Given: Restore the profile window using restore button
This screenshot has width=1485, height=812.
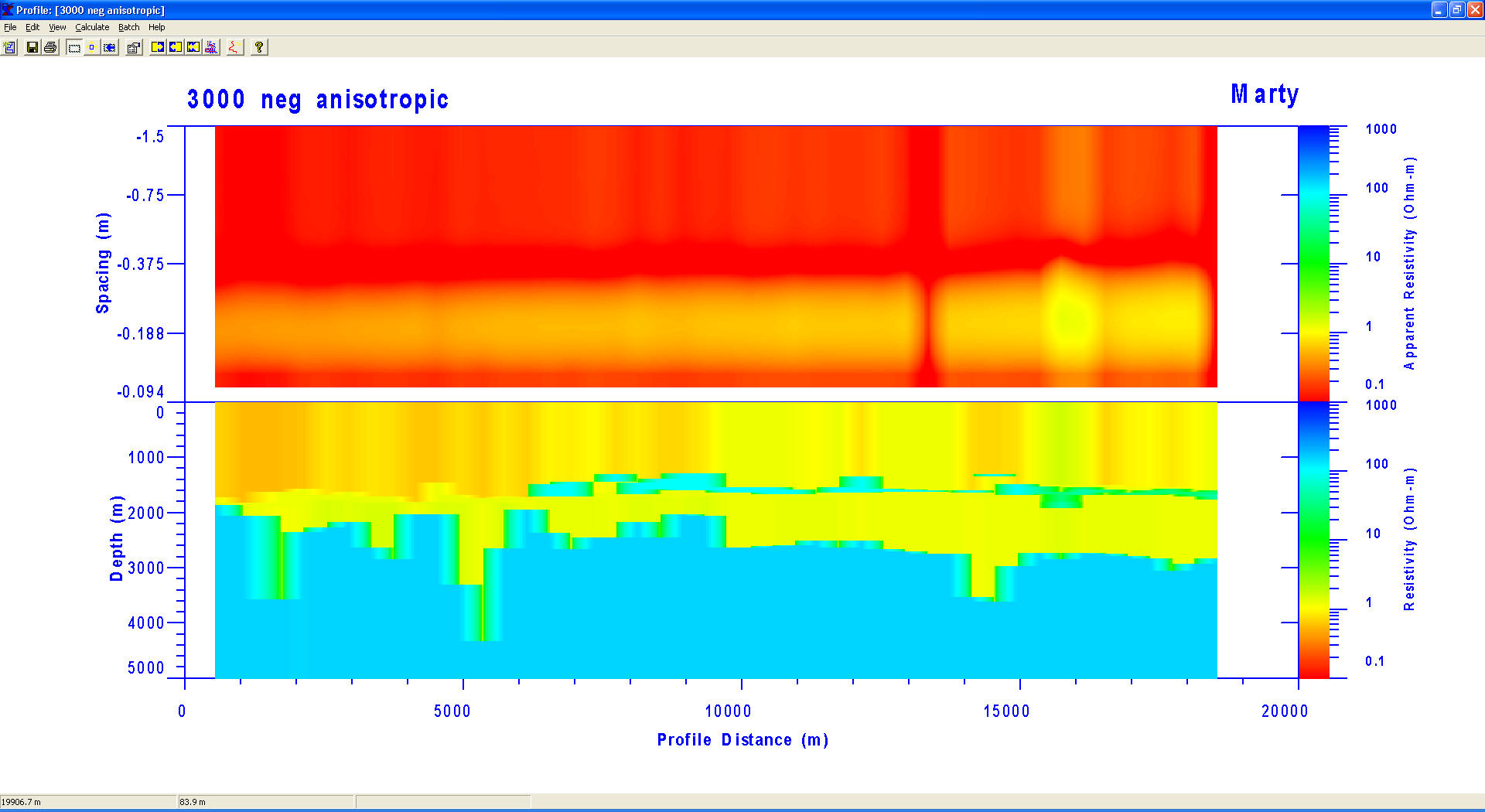Looking at the screenshot, I should [1456, 9].
